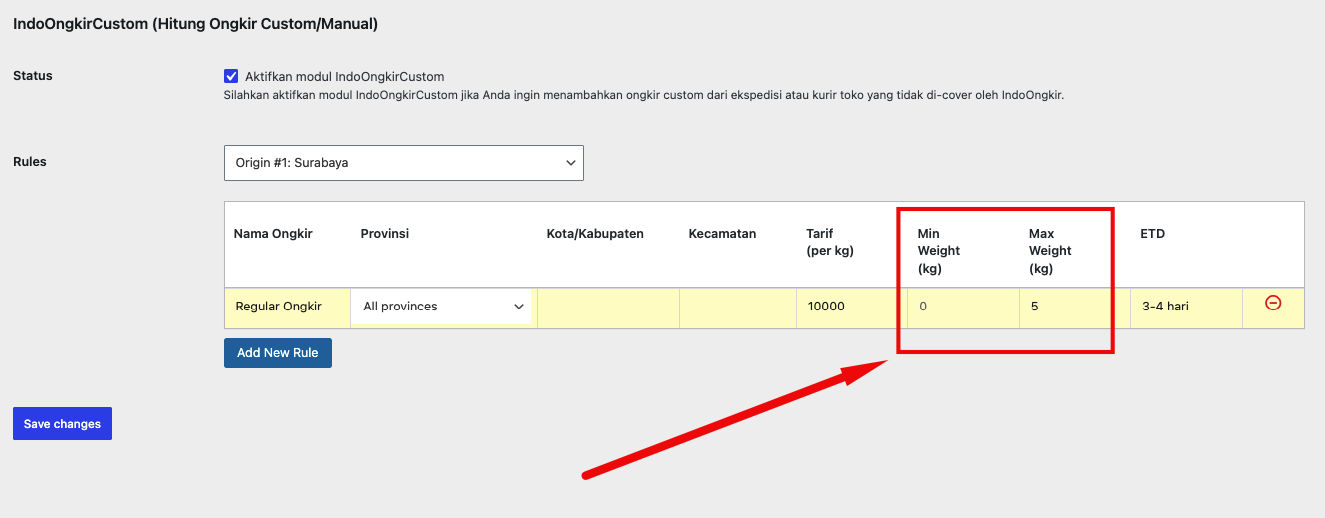The image size is (1325, 518).
Task: Focus the Nama Ongkir field Regular Ongkir
Action: click(287, 307)
